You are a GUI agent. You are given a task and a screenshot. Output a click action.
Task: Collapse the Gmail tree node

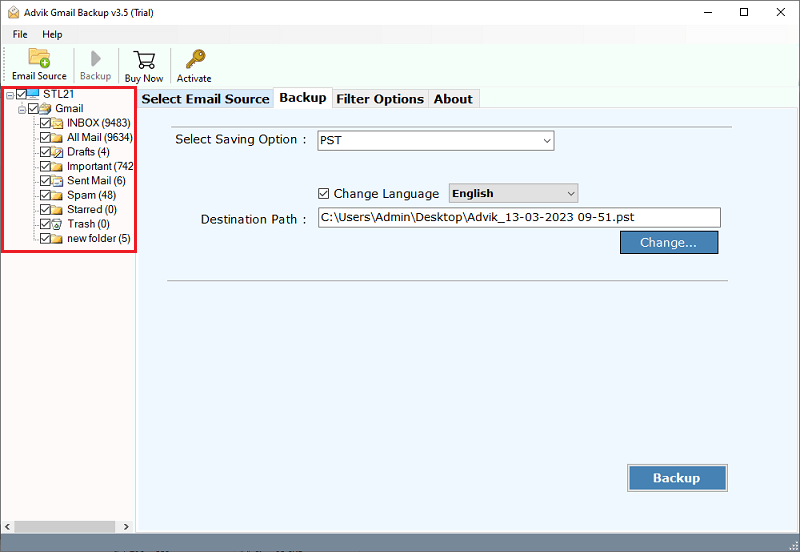coord(22,109)
